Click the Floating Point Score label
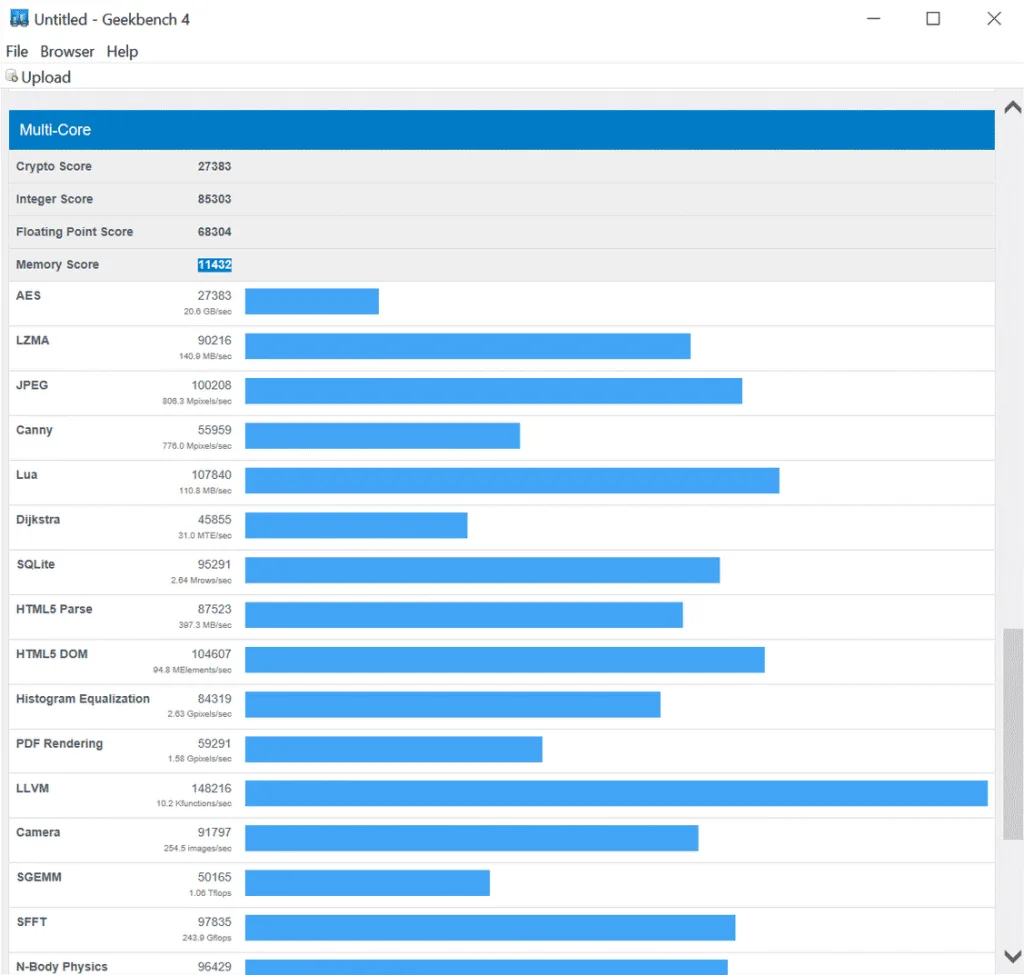Screen dimensions: 1024x975 click(74, 232)
